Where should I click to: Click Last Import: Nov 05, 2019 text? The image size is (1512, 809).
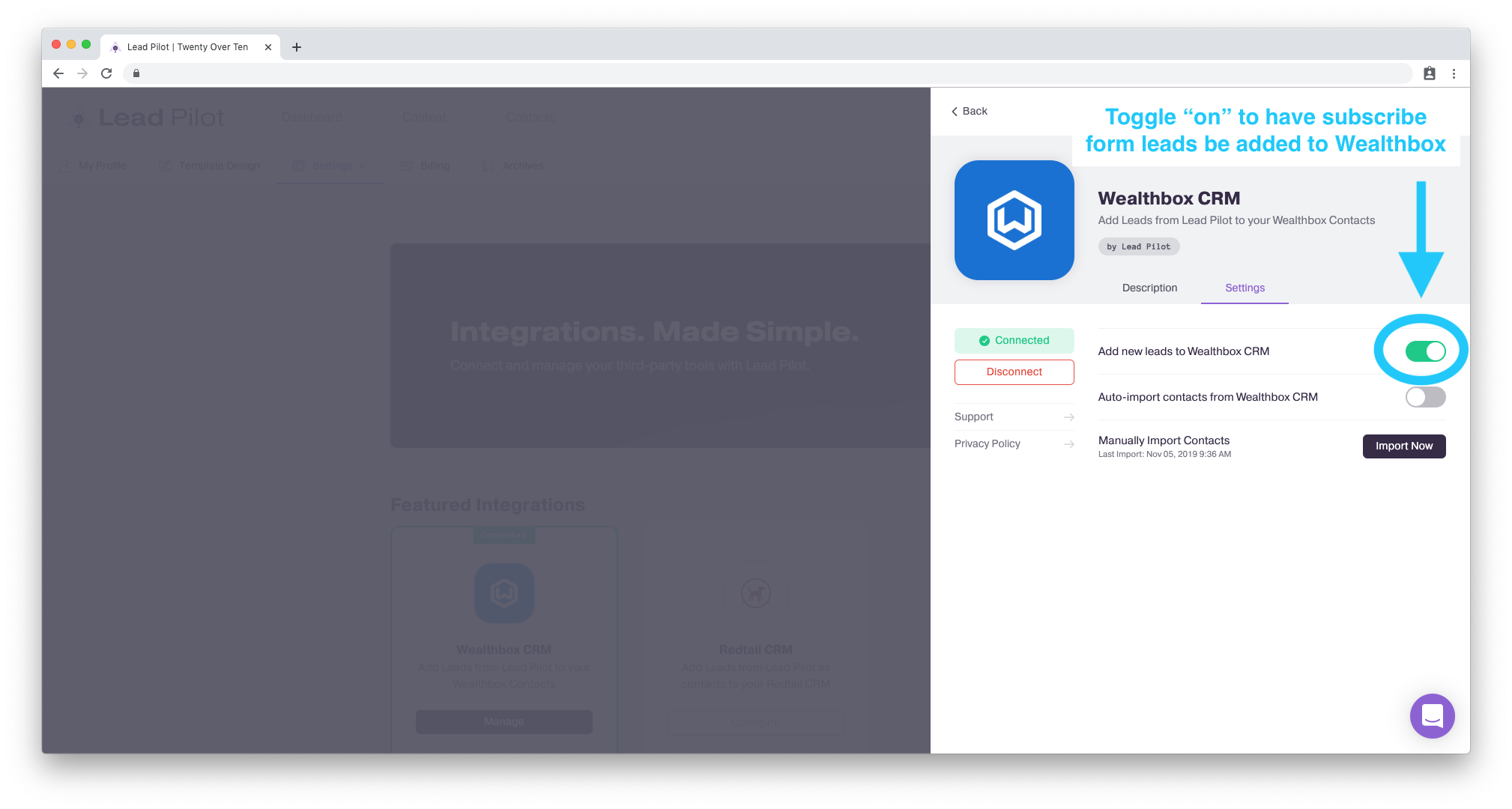(1164, 454)
